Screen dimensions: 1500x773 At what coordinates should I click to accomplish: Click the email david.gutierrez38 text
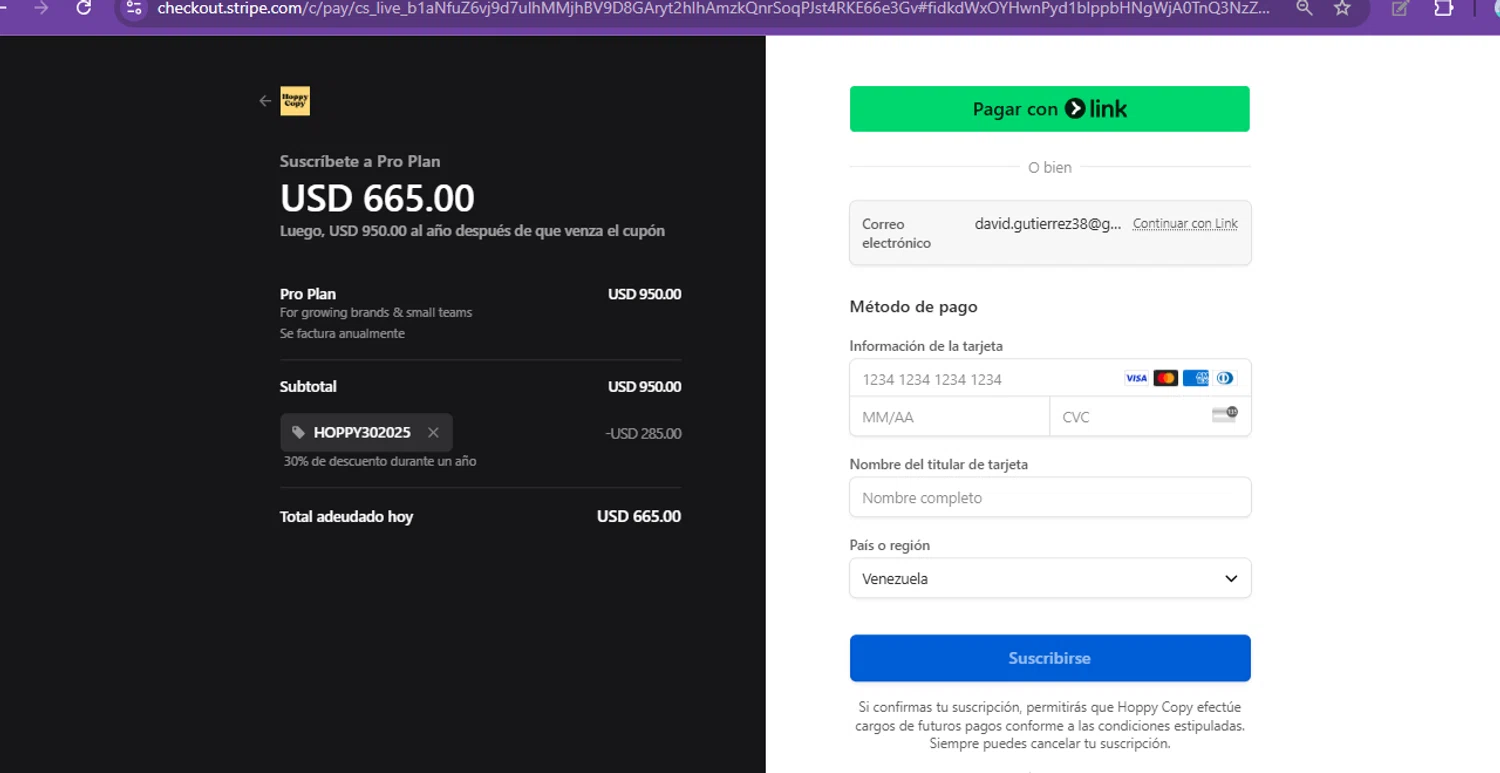[1048, 224]
